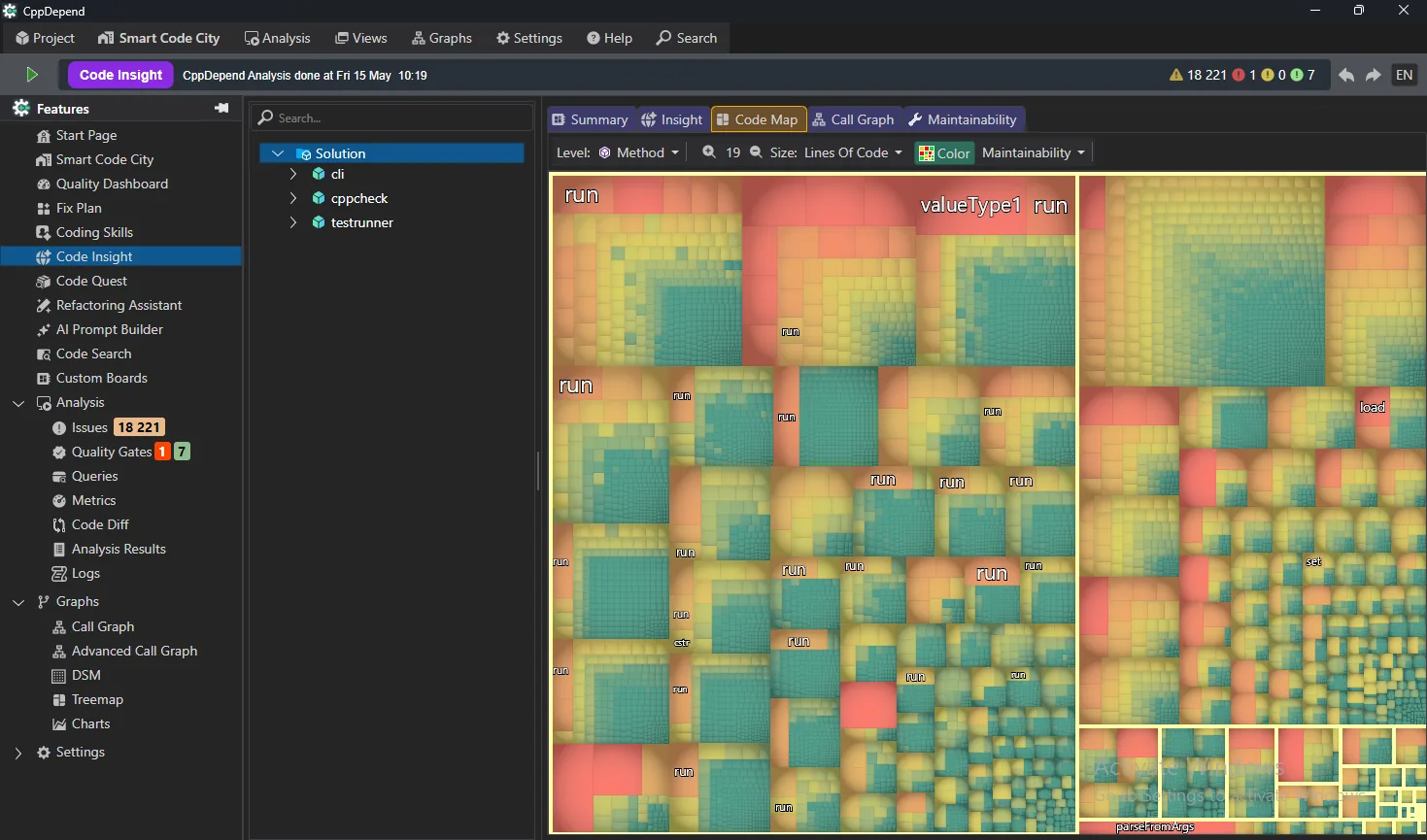Go back with the left arrow icon
1427x840 pixels.
(x=1346, y=75)
